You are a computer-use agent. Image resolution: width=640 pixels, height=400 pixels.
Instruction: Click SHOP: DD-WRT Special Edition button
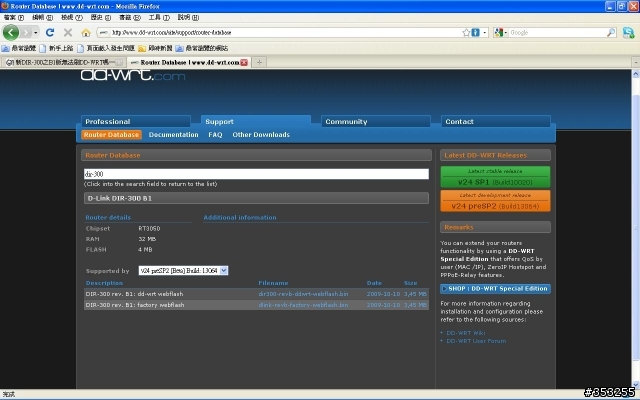tap(495, 289)
